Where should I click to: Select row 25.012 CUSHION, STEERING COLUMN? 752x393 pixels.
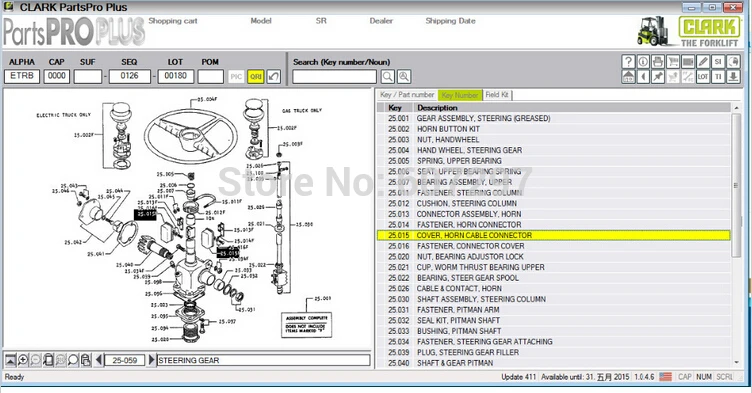pyautogui.click(x=553, y=203)
